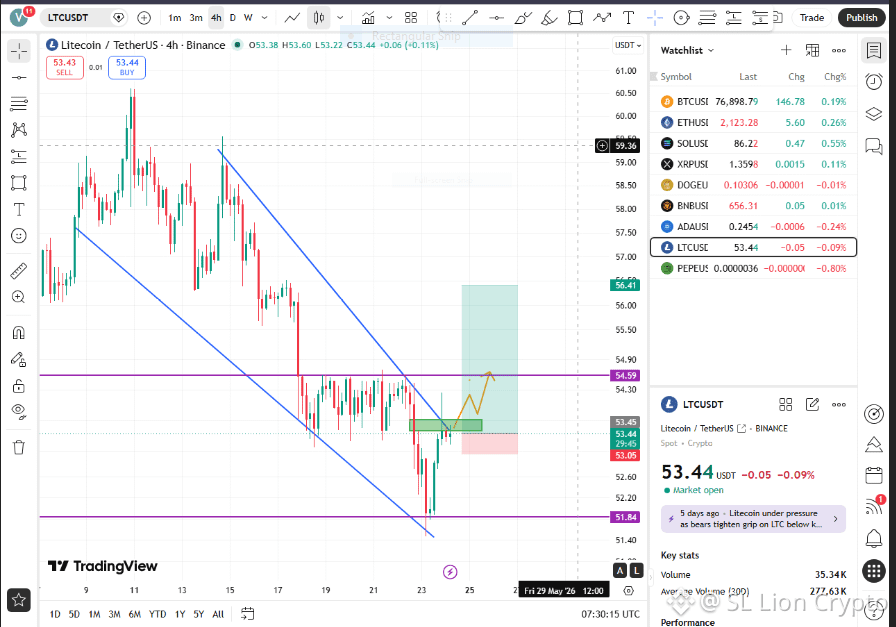Click the BUY 53.44 button
Viewport: 896px width, 627px height.
pyautogui.click(x=127, y=67)
